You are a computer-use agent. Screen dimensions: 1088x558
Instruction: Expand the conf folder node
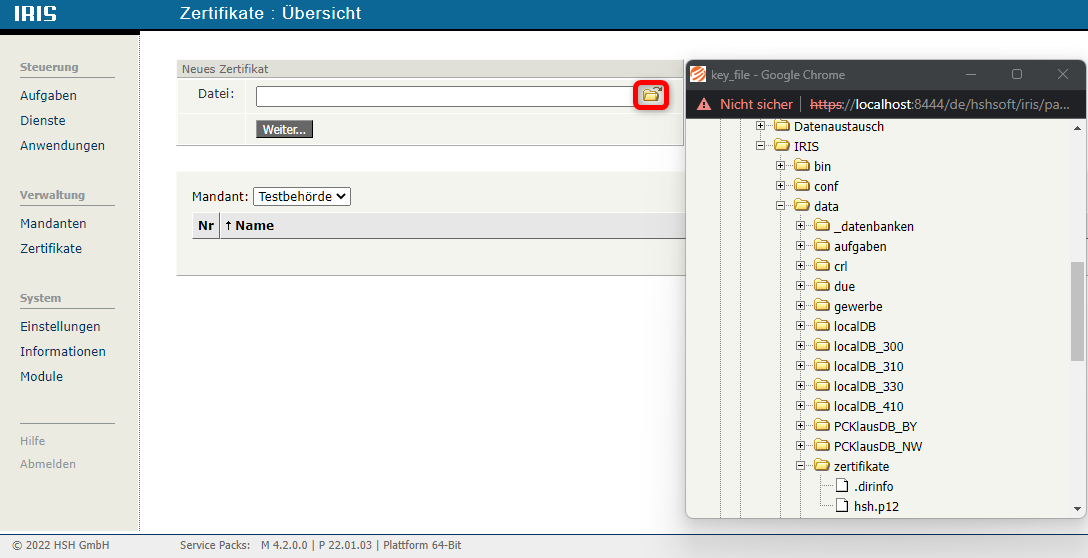[x=781, y=186]
